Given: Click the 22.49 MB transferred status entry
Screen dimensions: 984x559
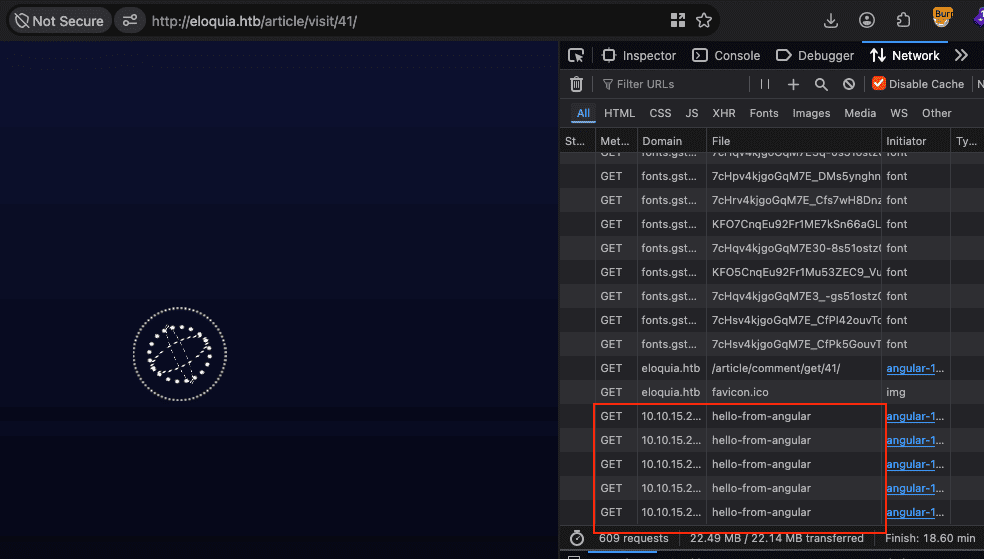Looking at the screenshot, I should pos(776,538).
